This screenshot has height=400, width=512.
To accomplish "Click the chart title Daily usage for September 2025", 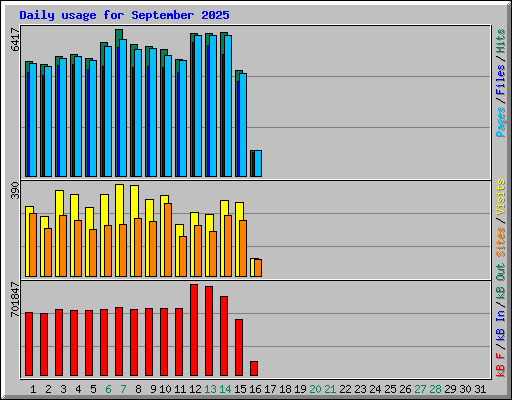I will tap(124, 15).
